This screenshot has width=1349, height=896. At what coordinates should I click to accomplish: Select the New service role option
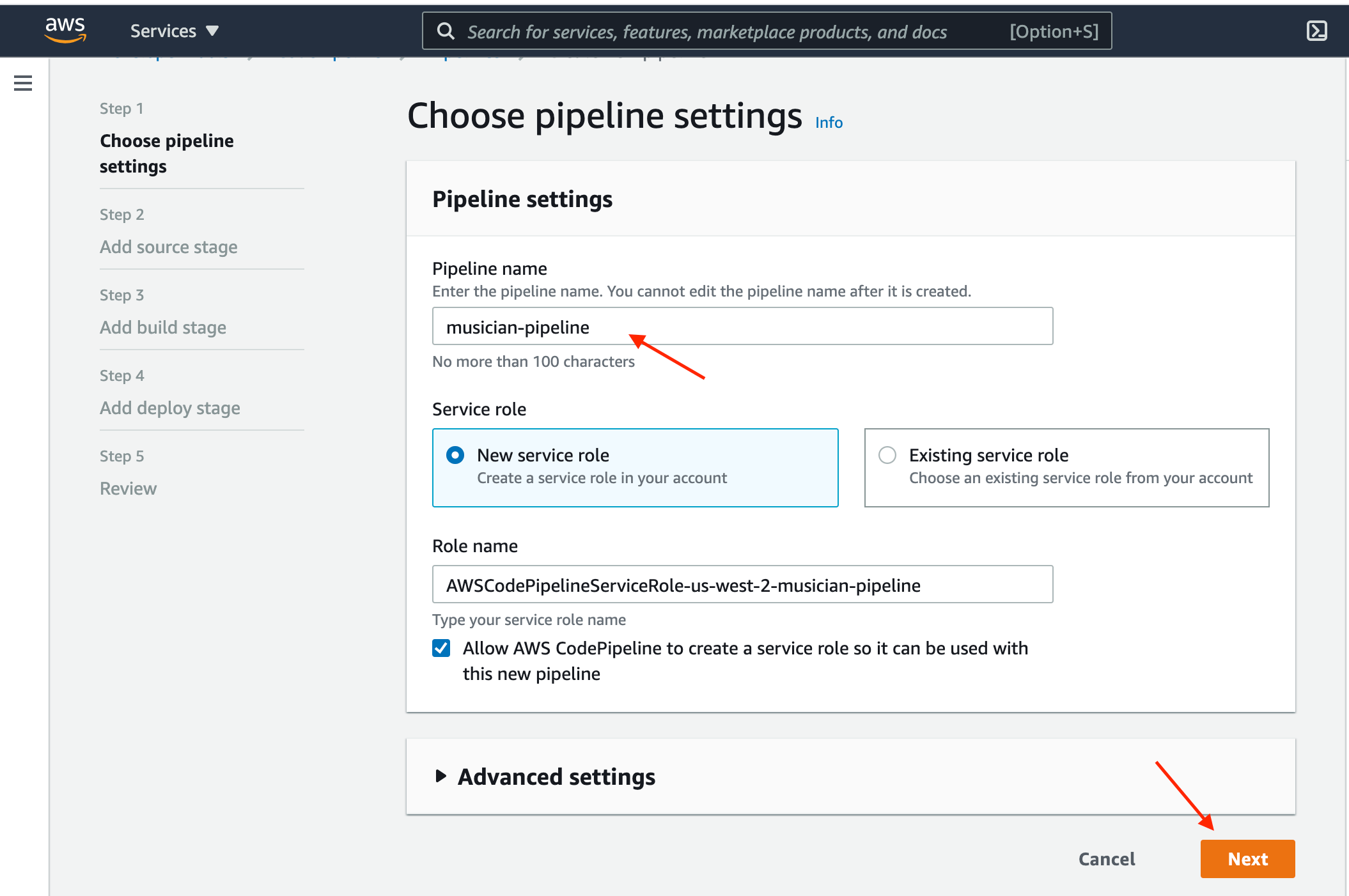tap(635, 467)
